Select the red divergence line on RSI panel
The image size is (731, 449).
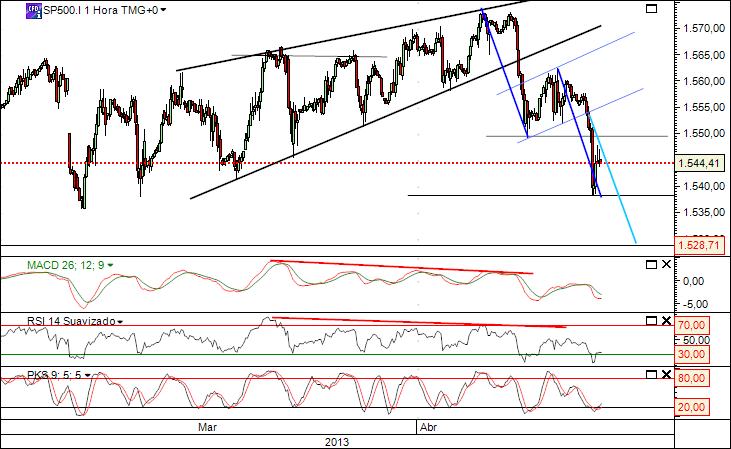pyautogui.click(x=420, y=323)
